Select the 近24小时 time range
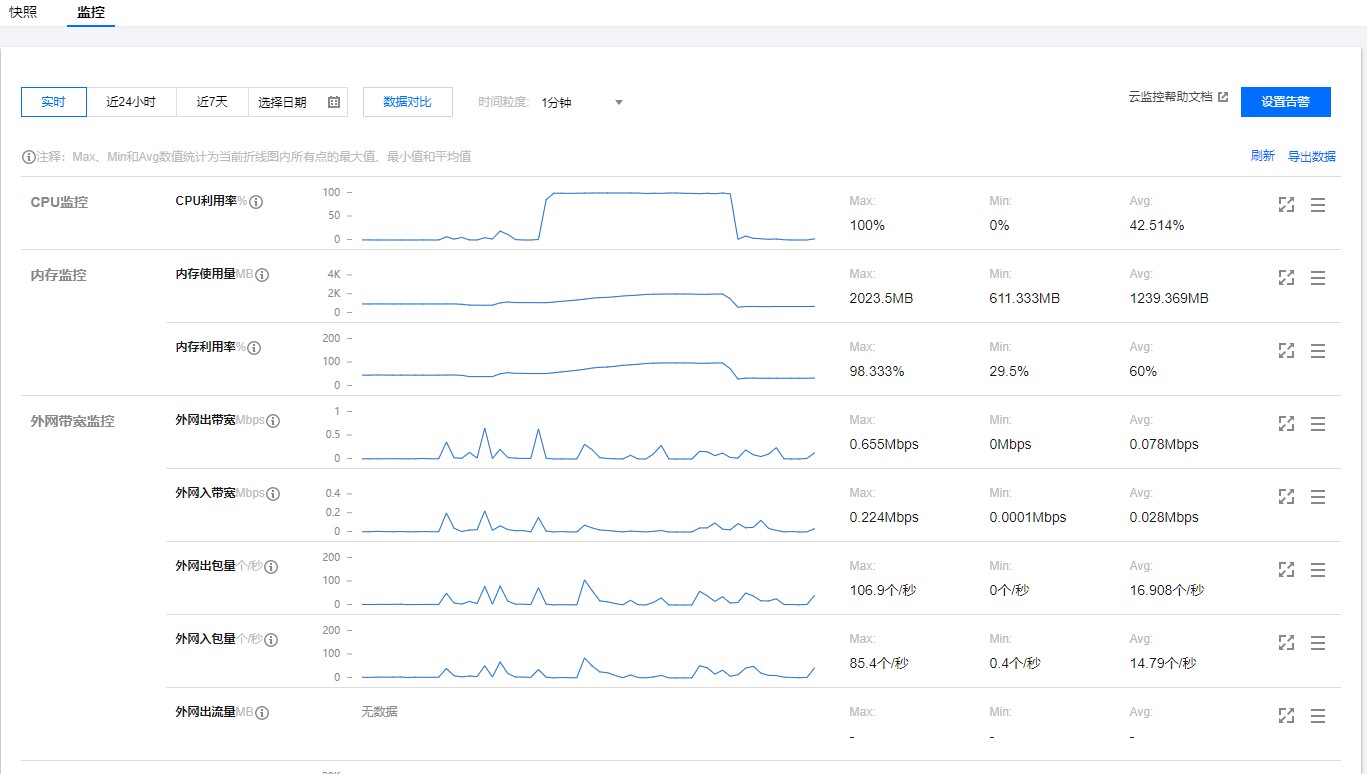 [131, 102]
